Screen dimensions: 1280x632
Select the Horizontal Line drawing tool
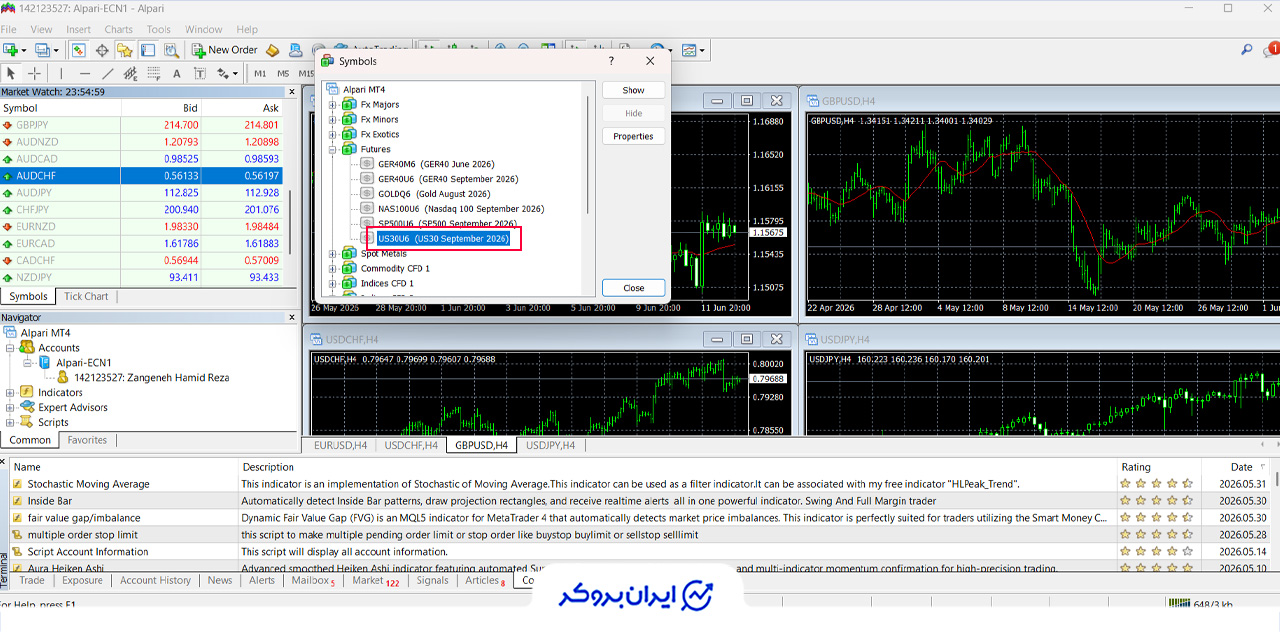(x=85, y=73)
